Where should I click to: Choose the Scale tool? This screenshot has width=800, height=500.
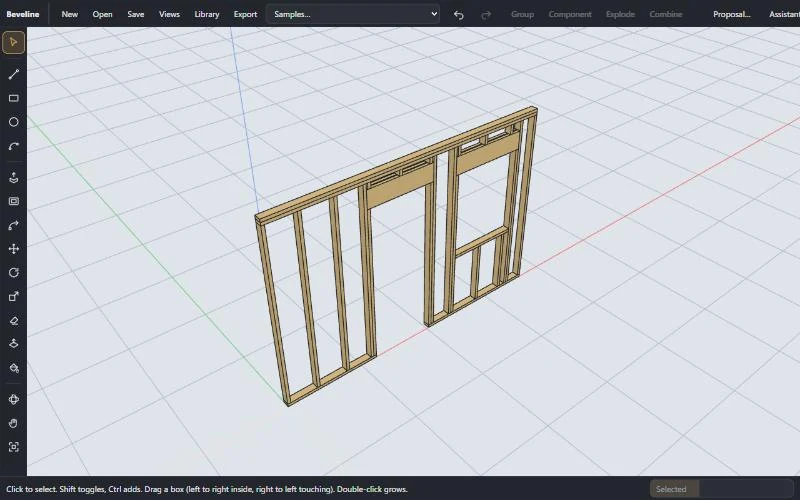click(x=13, y=296)
